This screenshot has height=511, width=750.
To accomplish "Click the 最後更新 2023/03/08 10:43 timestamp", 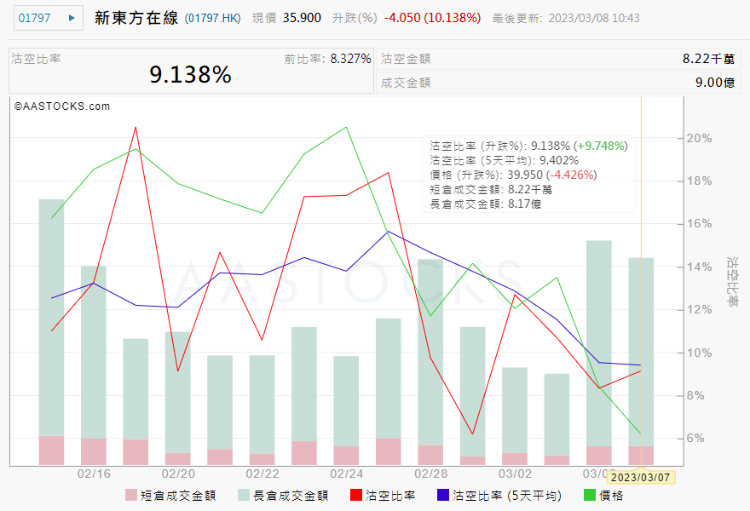I will [566, 18].
